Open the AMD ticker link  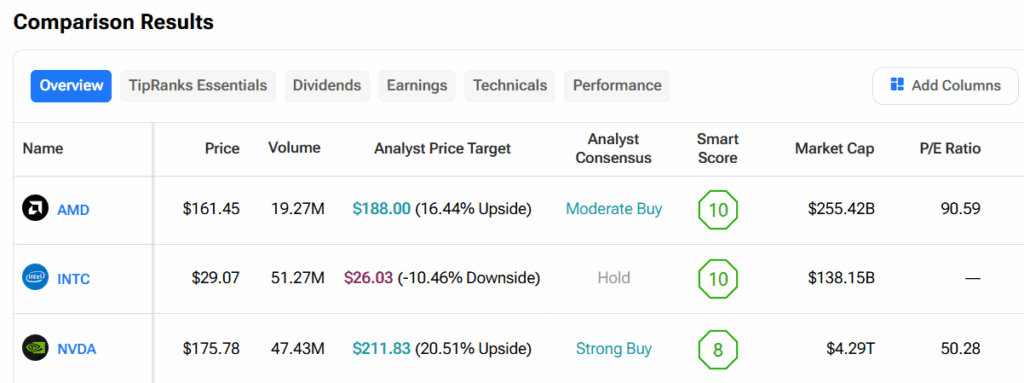pyautogui.click(x=73, y=210)
